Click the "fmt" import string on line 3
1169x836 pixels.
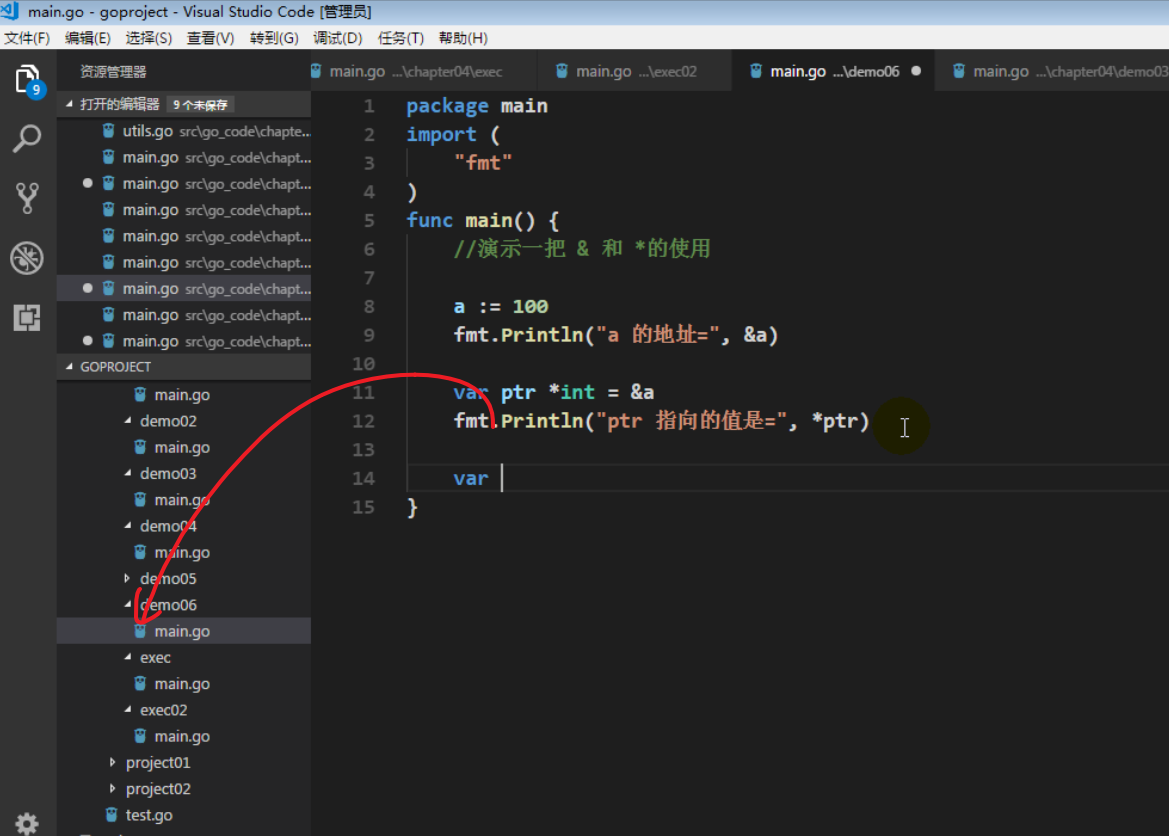pyautogui.click(x=483, y=163)
